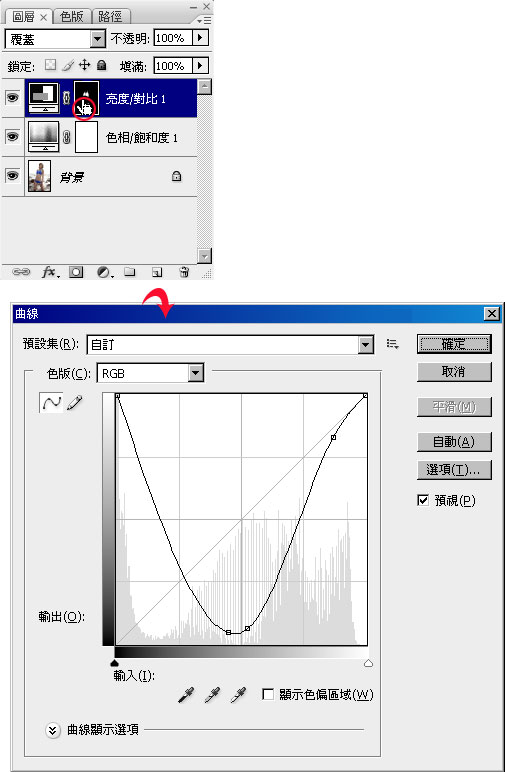Select the curve point edit tool

point(51,403)
